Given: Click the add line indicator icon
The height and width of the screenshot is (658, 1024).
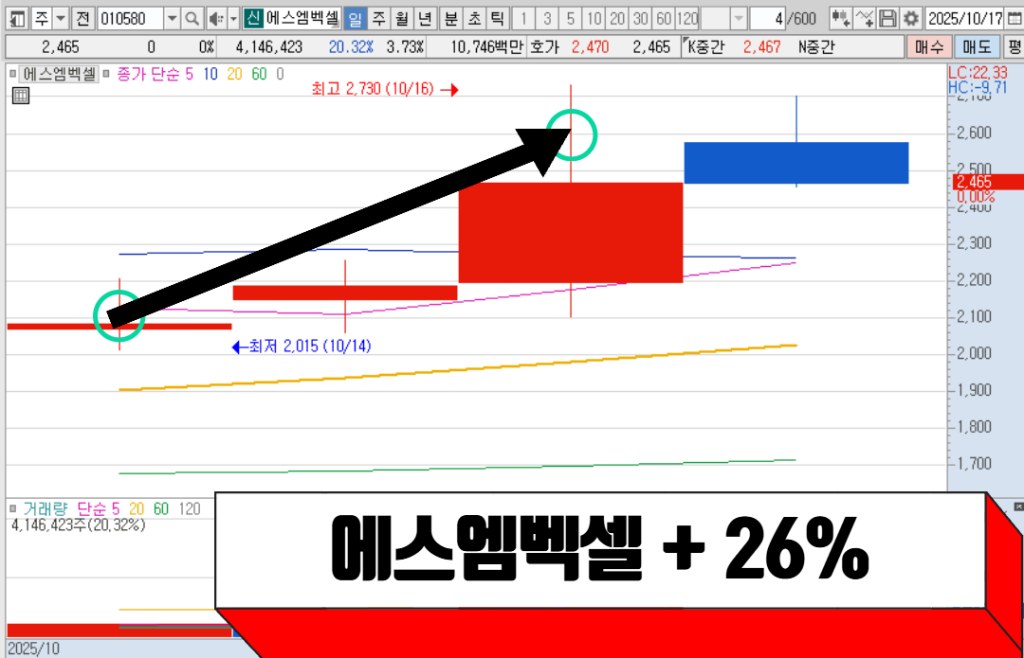Looking at the screenshot, I should pos(865,19).
